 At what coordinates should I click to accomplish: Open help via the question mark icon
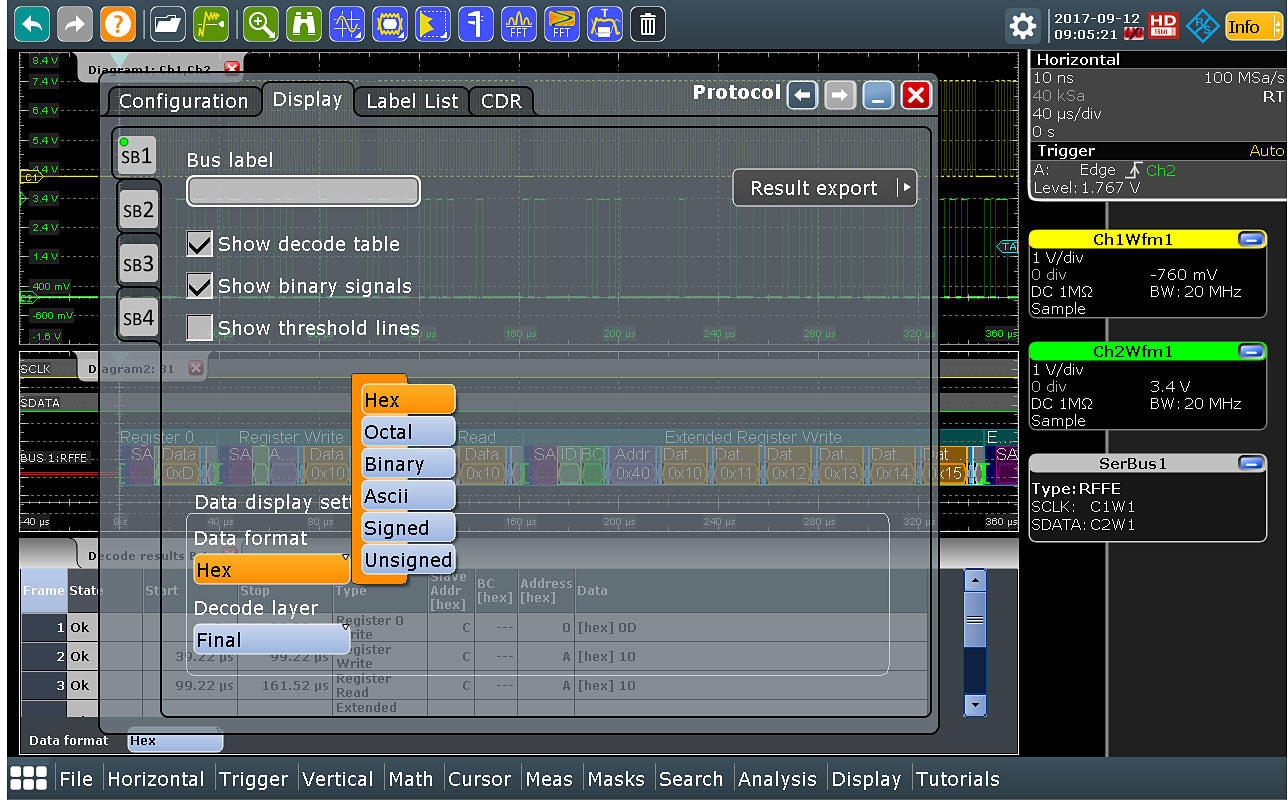[117, 23]
